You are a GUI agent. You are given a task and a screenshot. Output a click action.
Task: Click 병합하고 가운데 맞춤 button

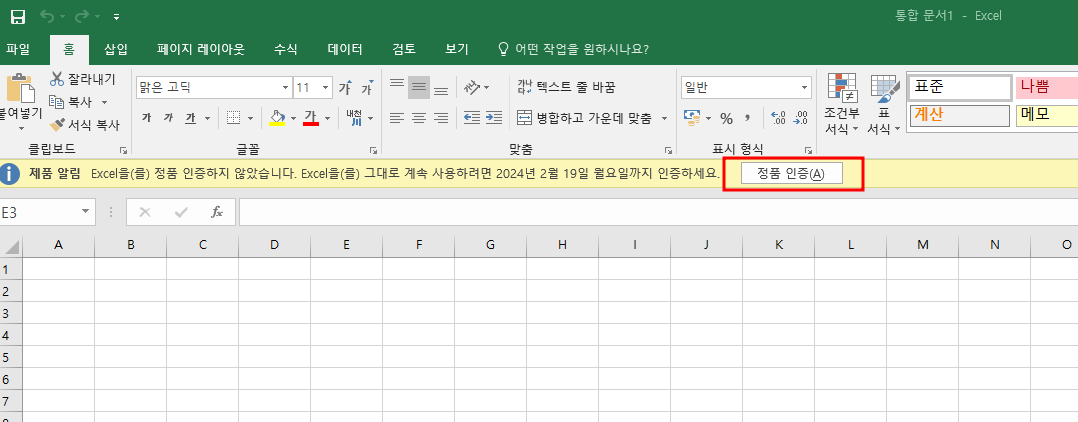coord(584,118)
